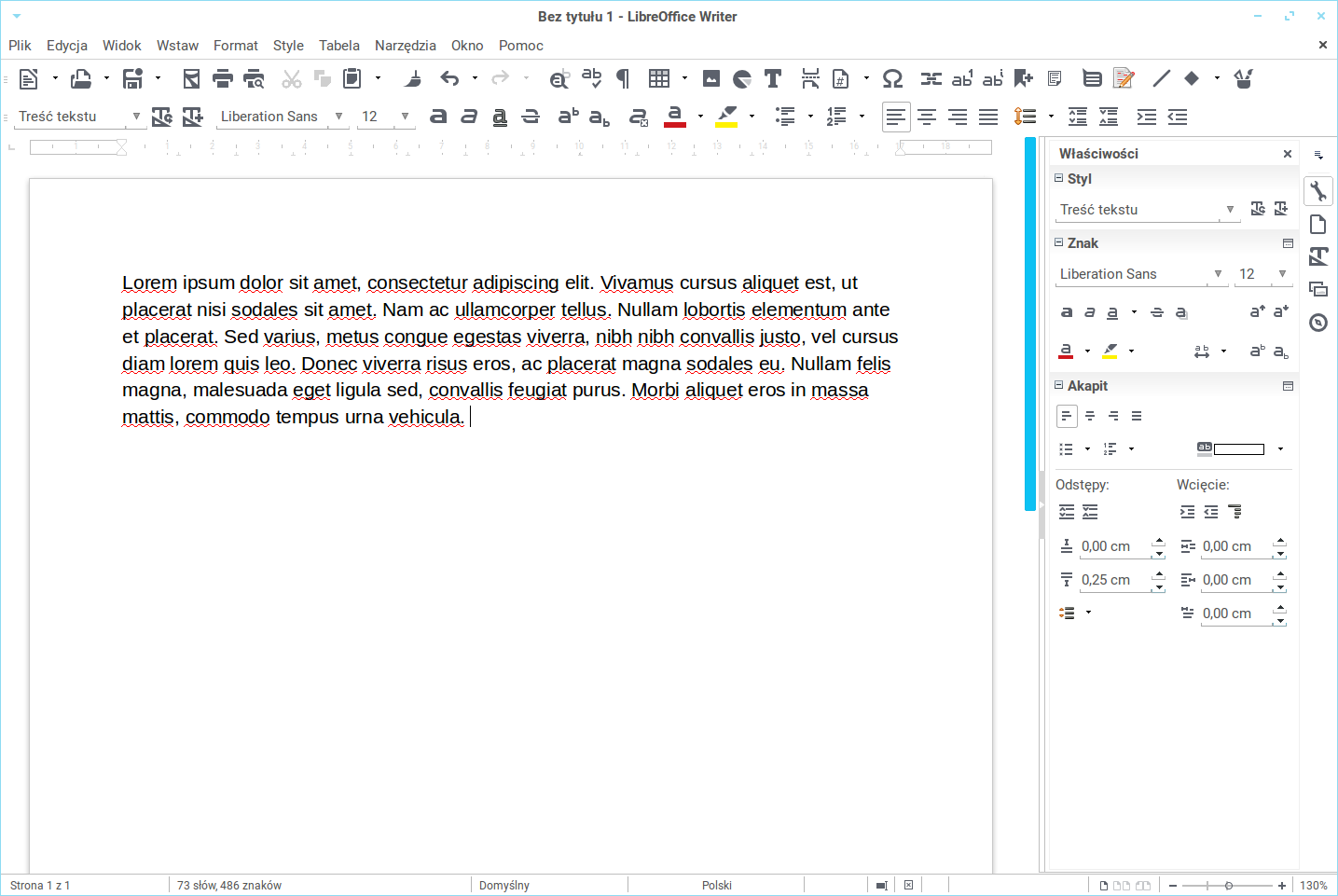Image resolution: width=1338 pixels, height=896 pixels.
Task: Toggle superscript in formatting toolbar
Action: point(568,117)
